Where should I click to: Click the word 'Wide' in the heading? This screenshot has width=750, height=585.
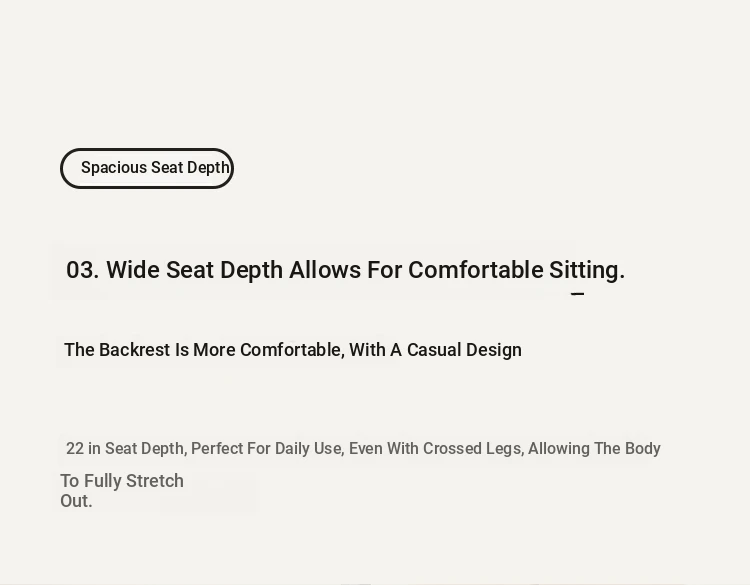click(133, 270)
